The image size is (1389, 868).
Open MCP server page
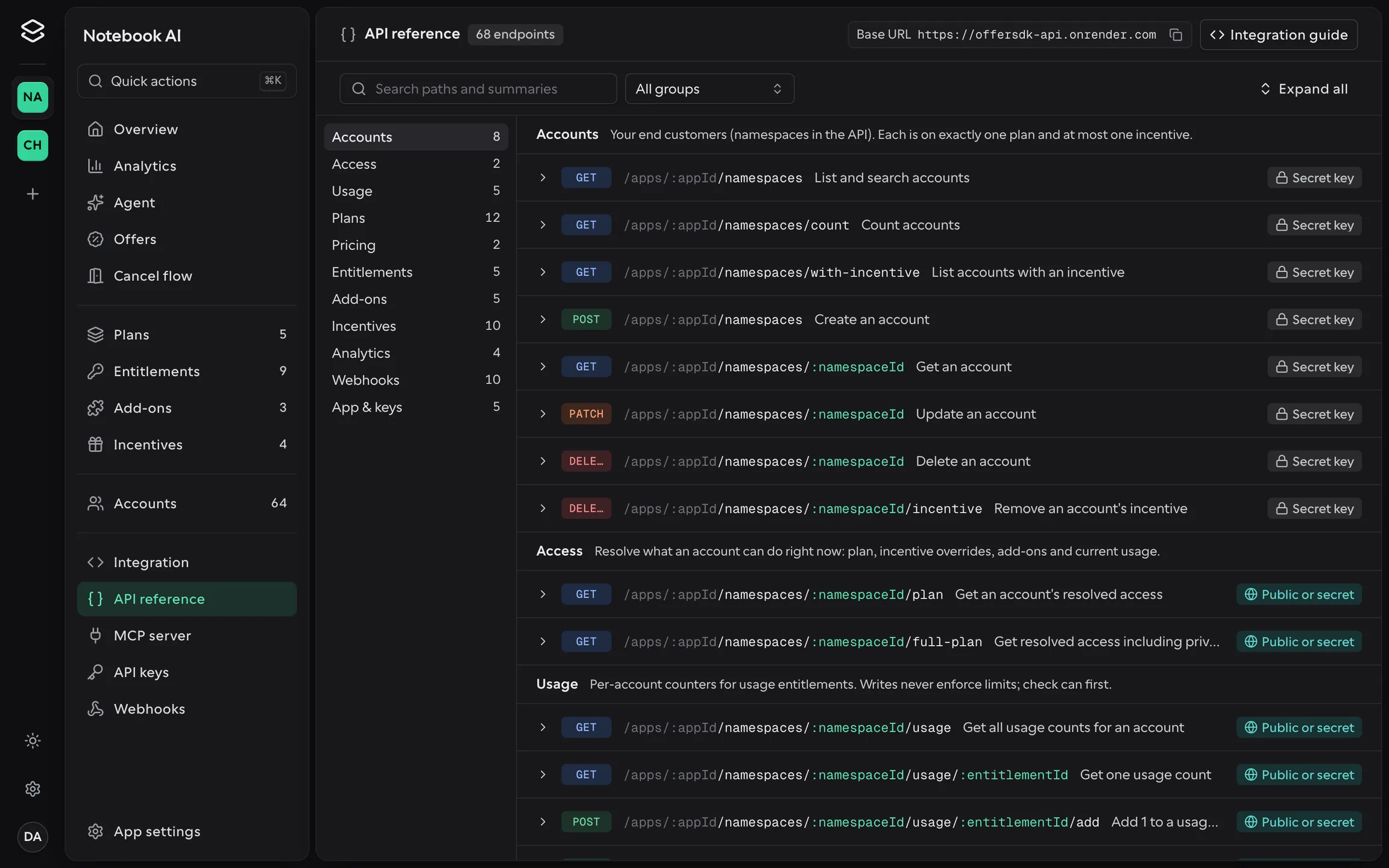[187, 635]
